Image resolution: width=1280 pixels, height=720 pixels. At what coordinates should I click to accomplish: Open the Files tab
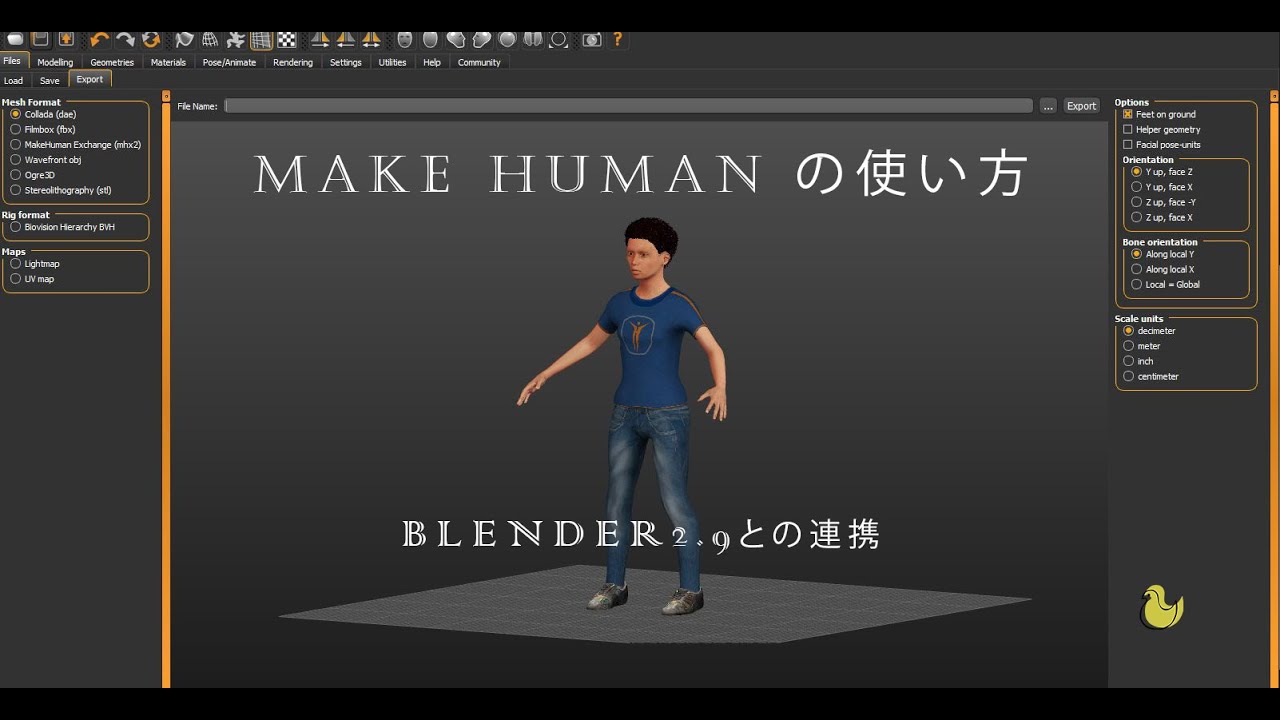[x=14, y=61]
